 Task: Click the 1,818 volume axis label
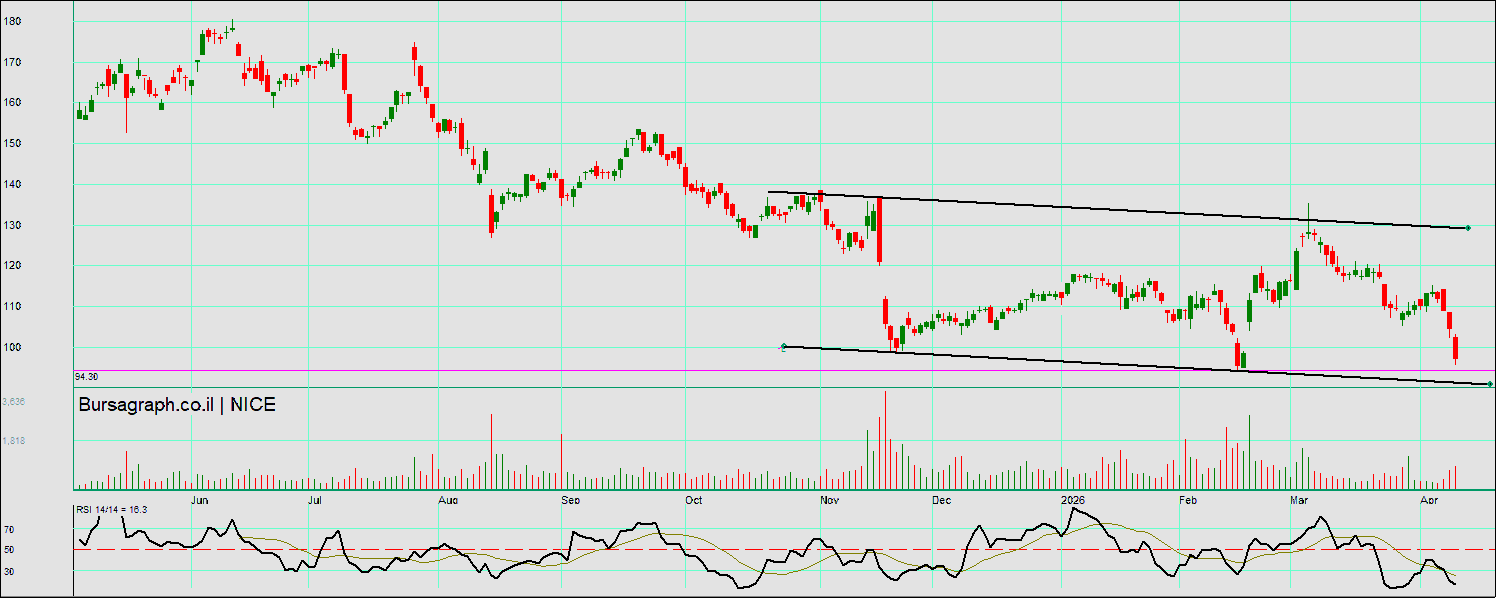14,440
